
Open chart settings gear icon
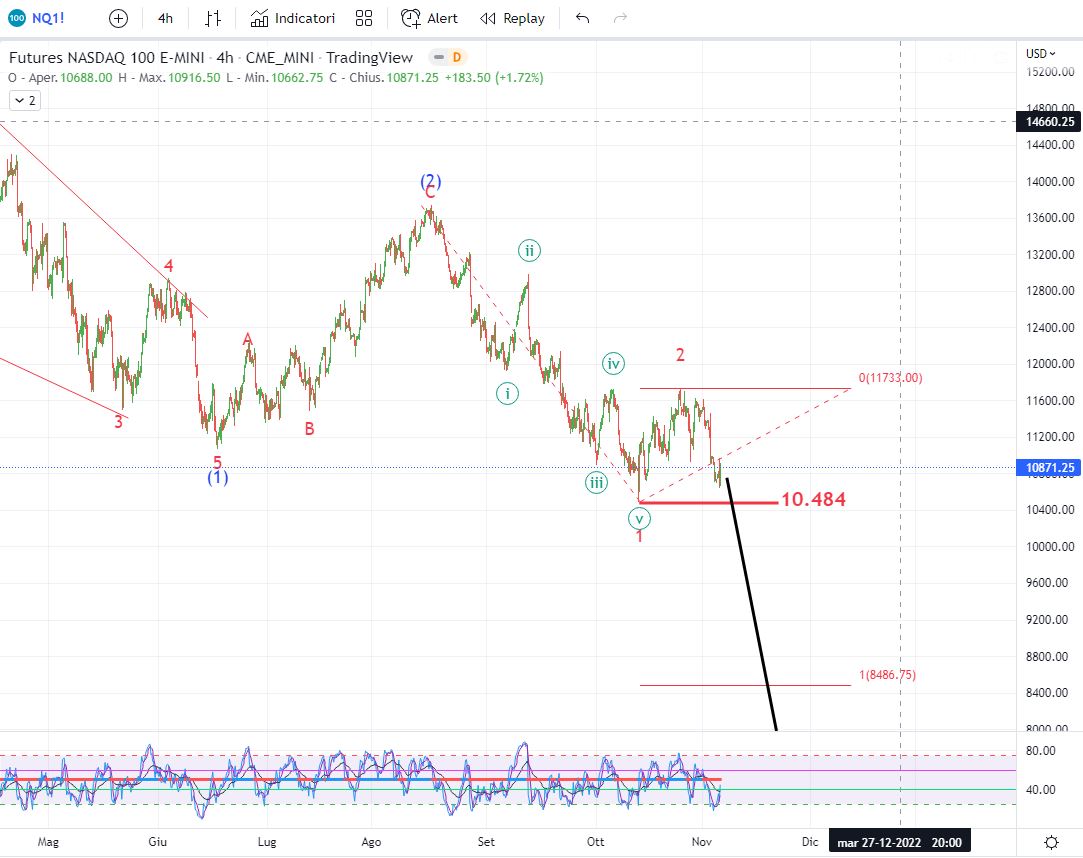[x=1051, y=842]
